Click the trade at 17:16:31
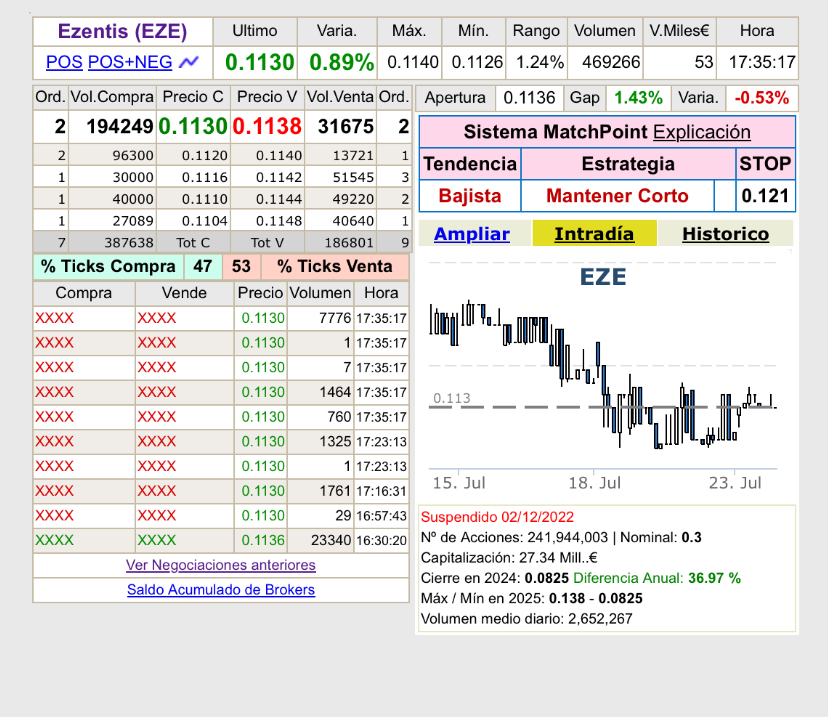This screenshot has height=717, width=828. tap(381, 491)
